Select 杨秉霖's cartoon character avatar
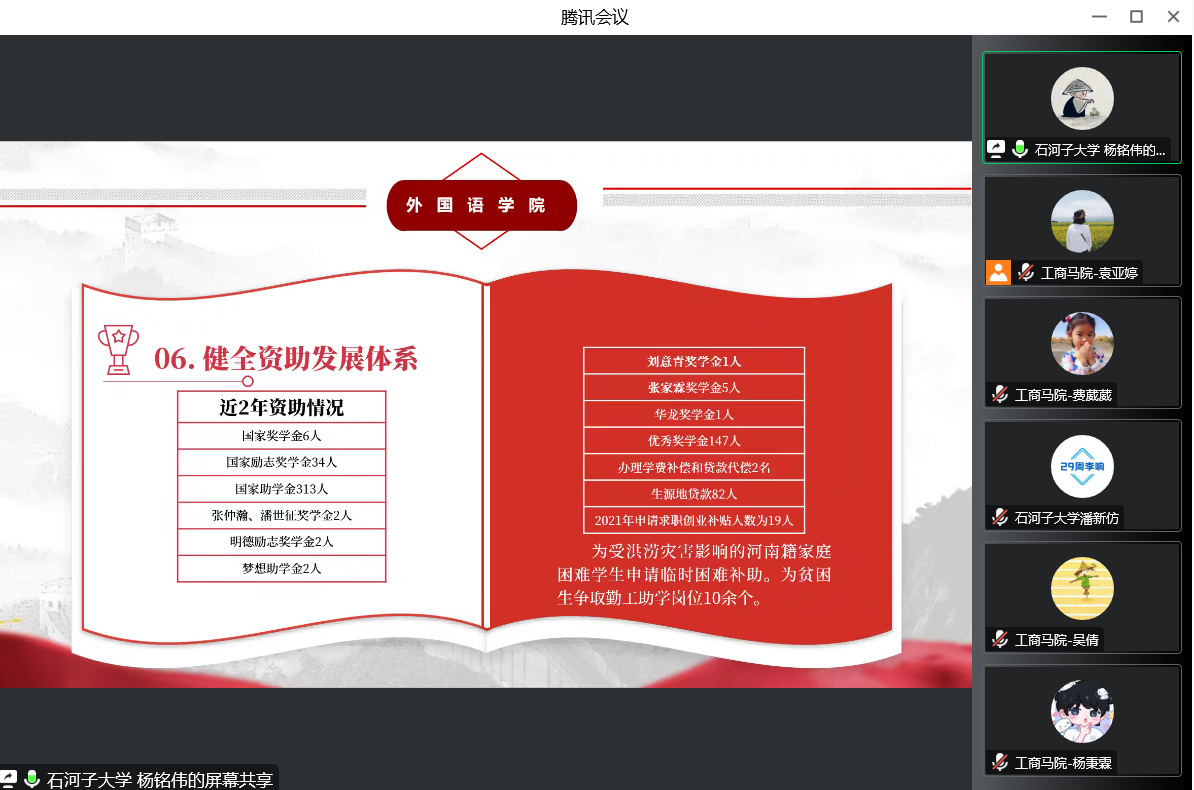The height and width of the screenshot is (790, 1194). click(1082, 712)
